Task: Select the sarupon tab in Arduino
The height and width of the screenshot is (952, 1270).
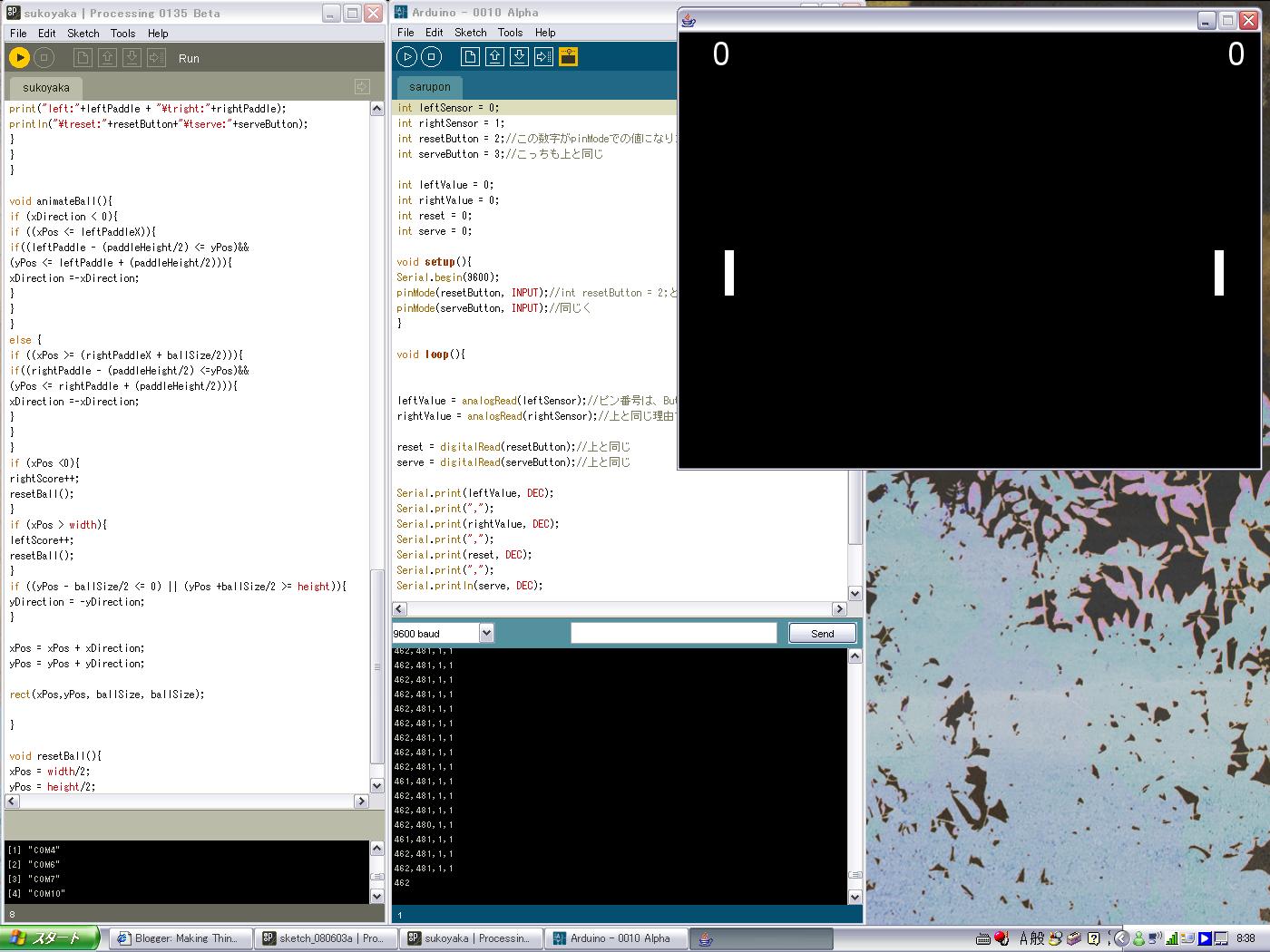Action: [430, 87]
